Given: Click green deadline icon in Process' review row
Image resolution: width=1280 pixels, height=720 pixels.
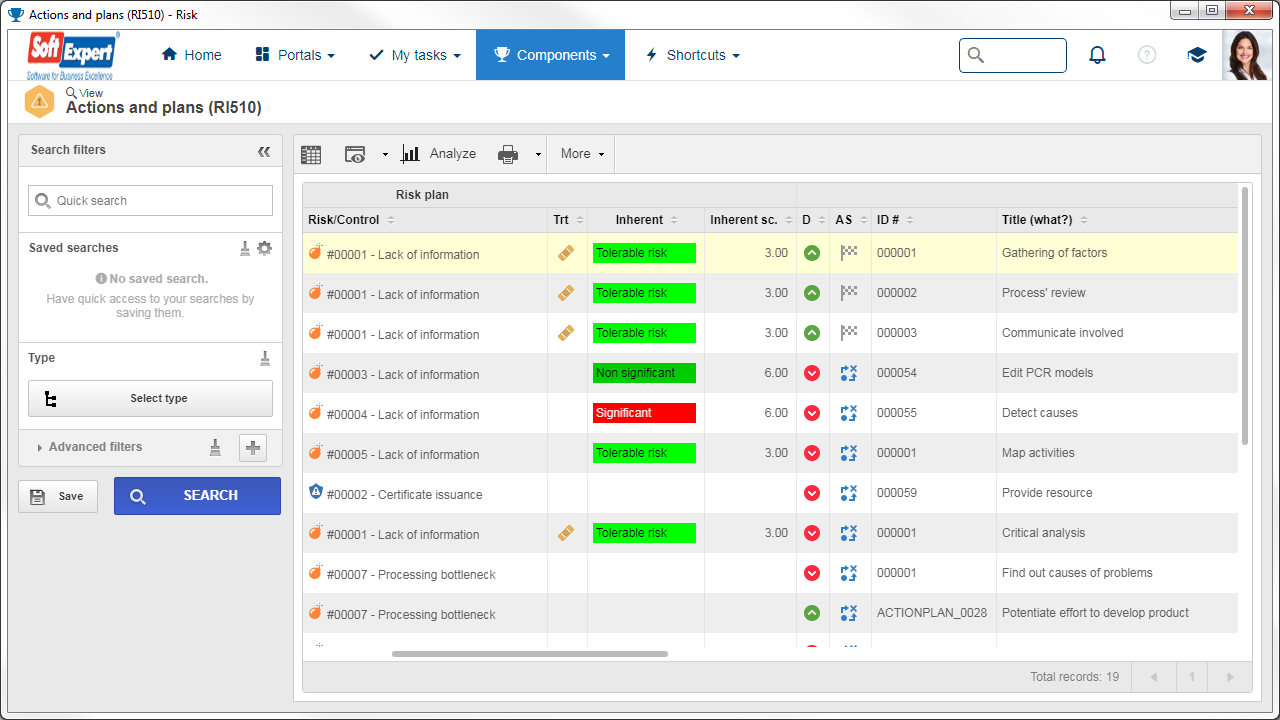Looking at the screenshot, I should [x=812, y=293].
